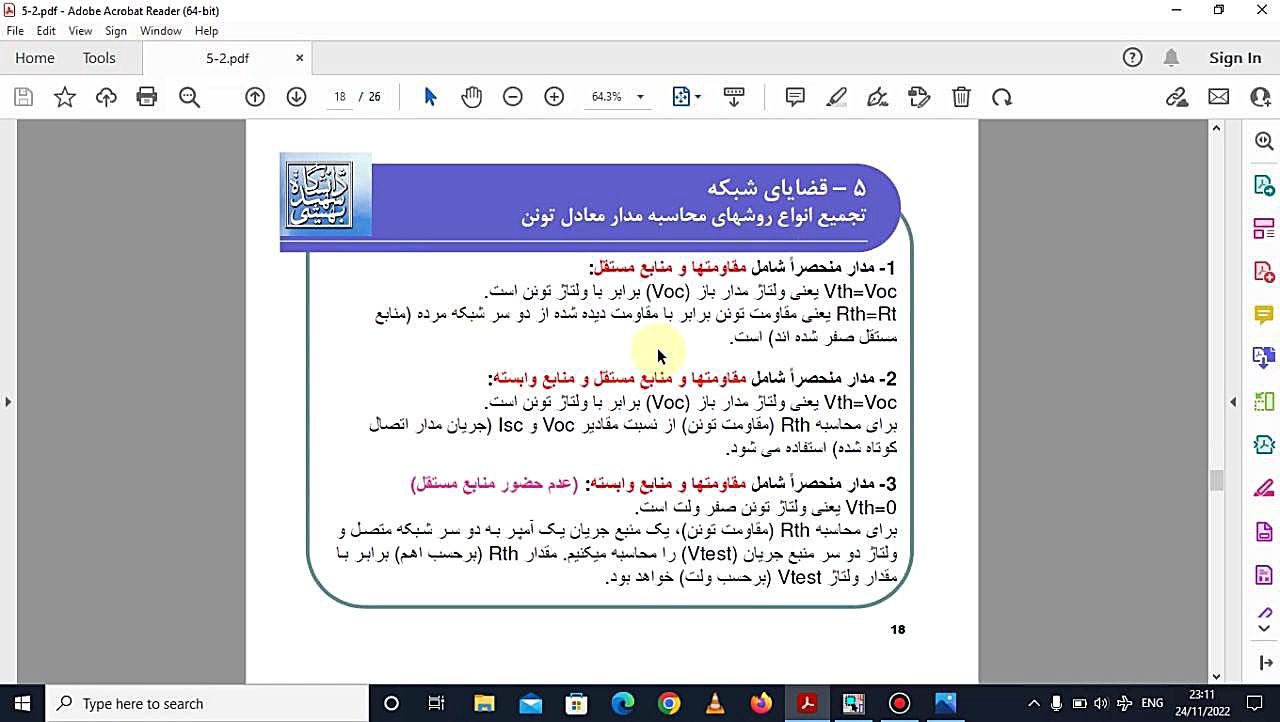
Task: Open Compress PDF tool in right pane
Action: tap(1264, 444)
